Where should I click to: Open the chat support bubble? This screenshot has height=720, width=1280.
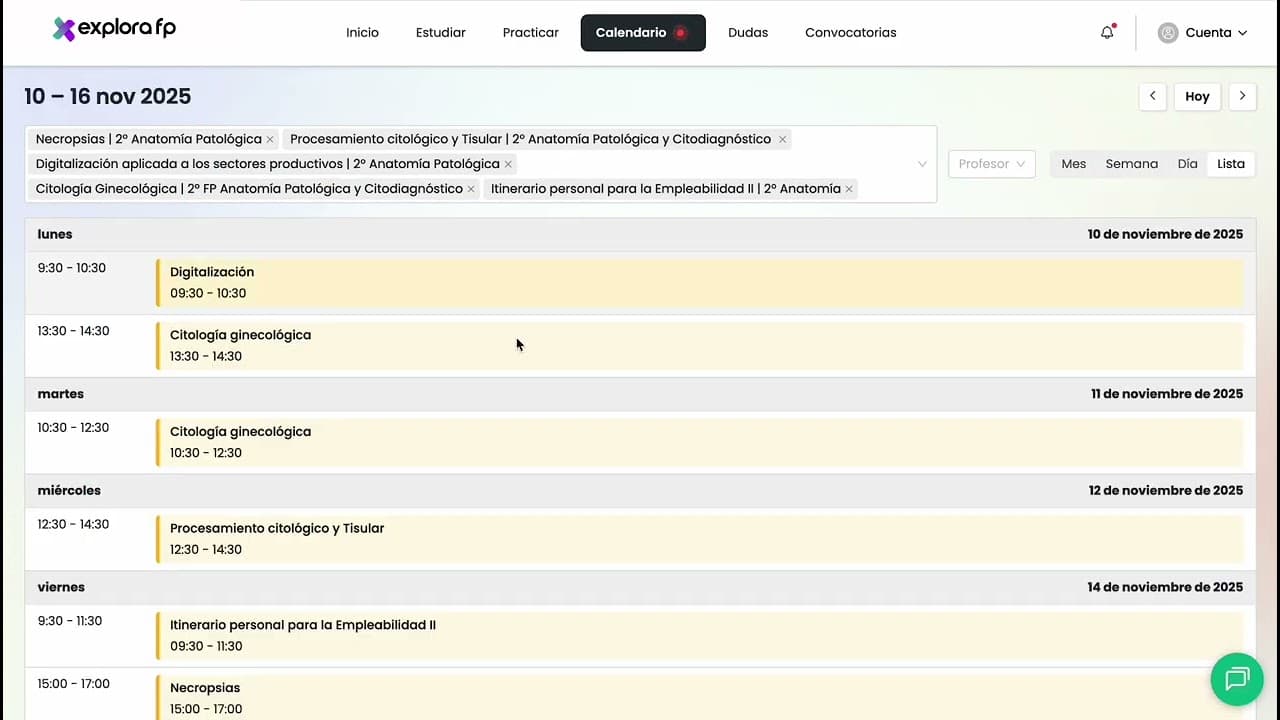click(1237, 679)
